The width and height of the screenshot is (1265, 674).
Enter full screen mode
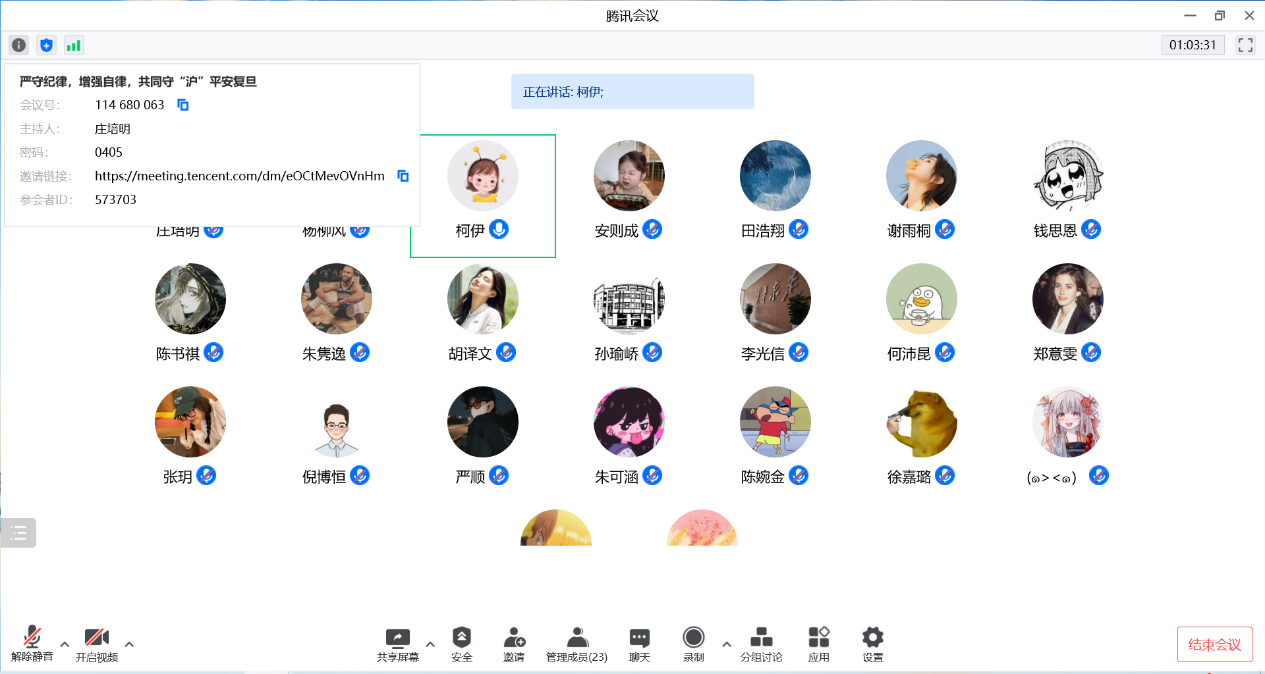point(1245,45)
